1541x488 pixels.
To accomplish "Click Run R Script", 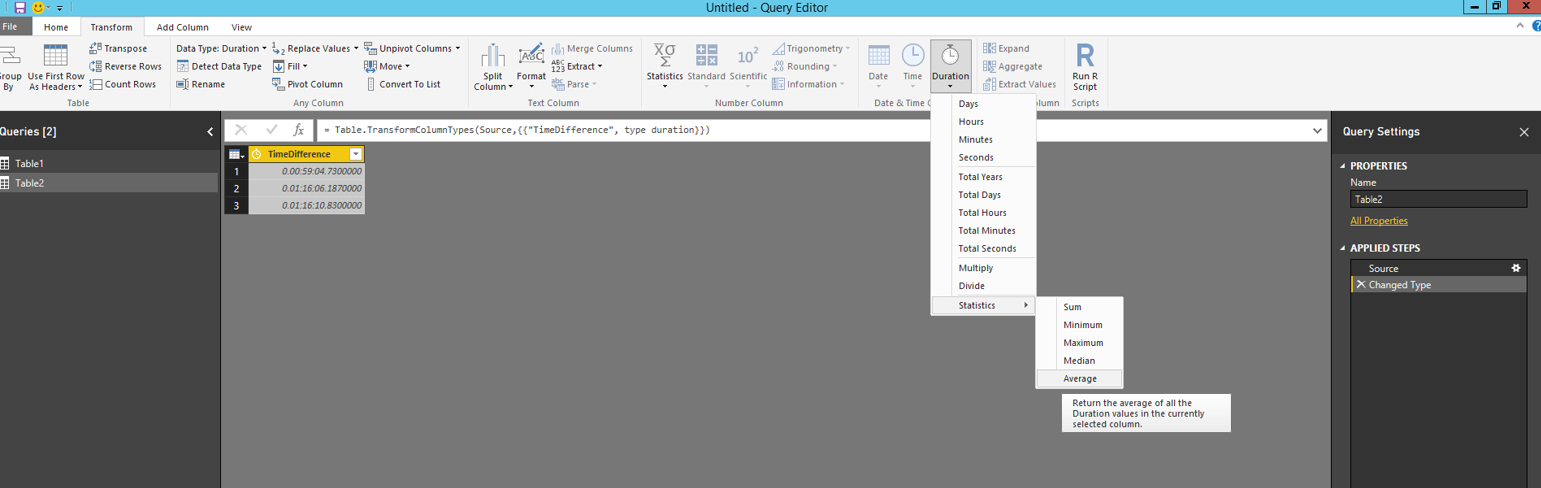I will [1085, 67].
